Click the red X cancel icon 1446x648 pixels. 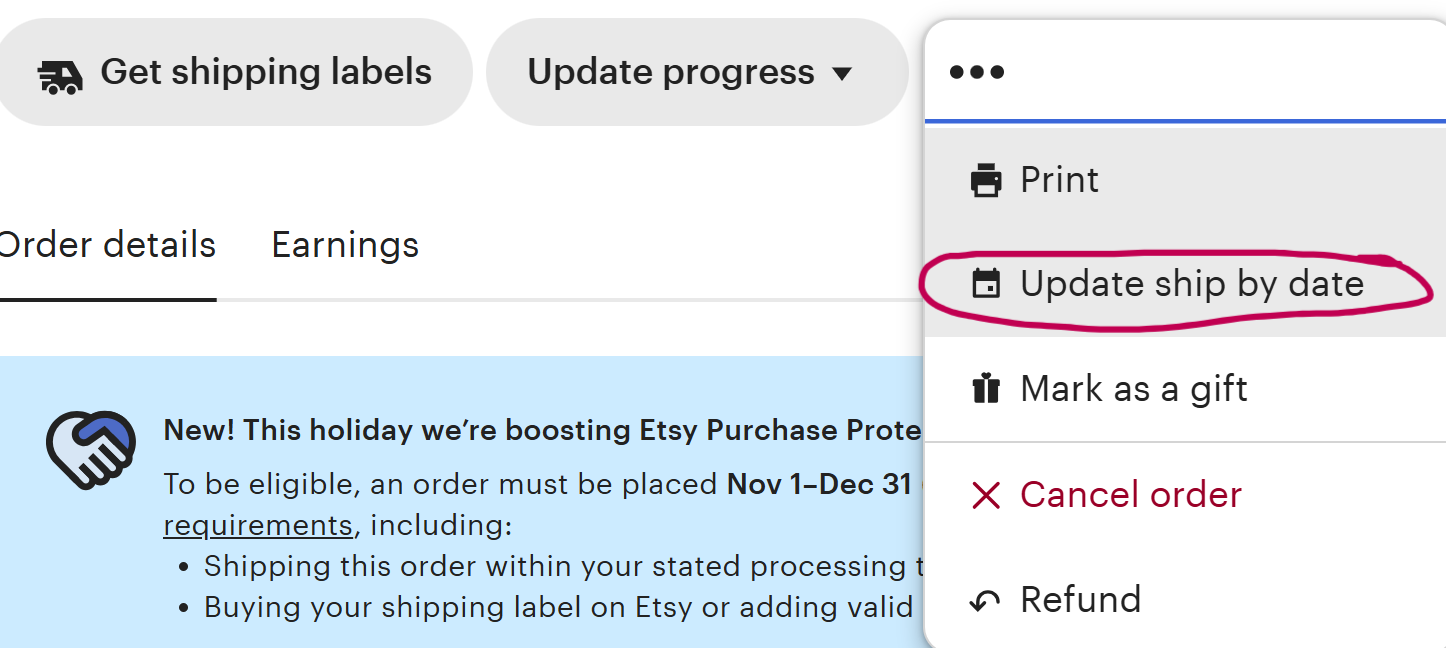[986, 495]
